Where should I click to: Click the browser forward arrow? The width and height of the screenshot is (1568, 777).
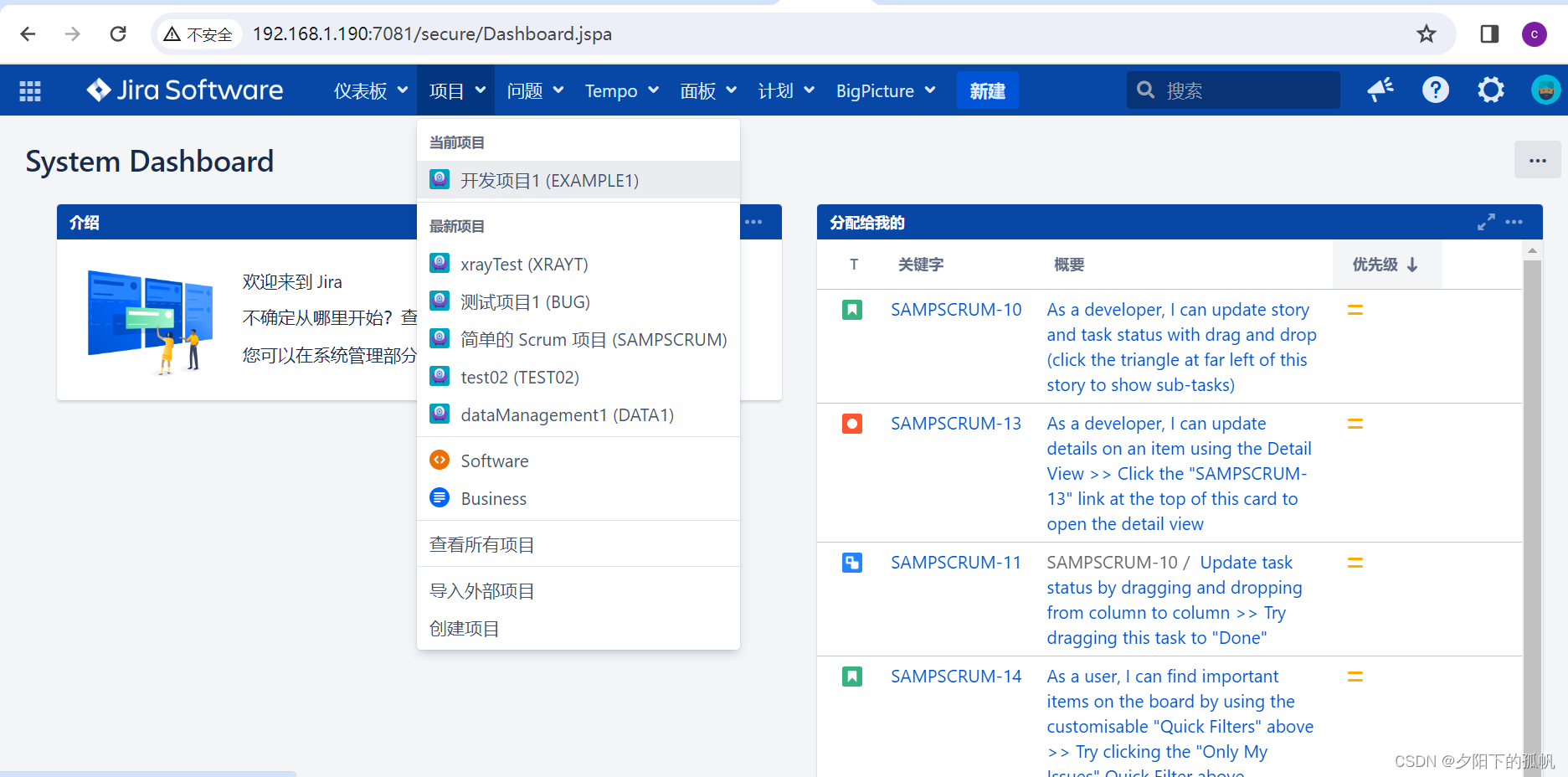click(73, 33)
